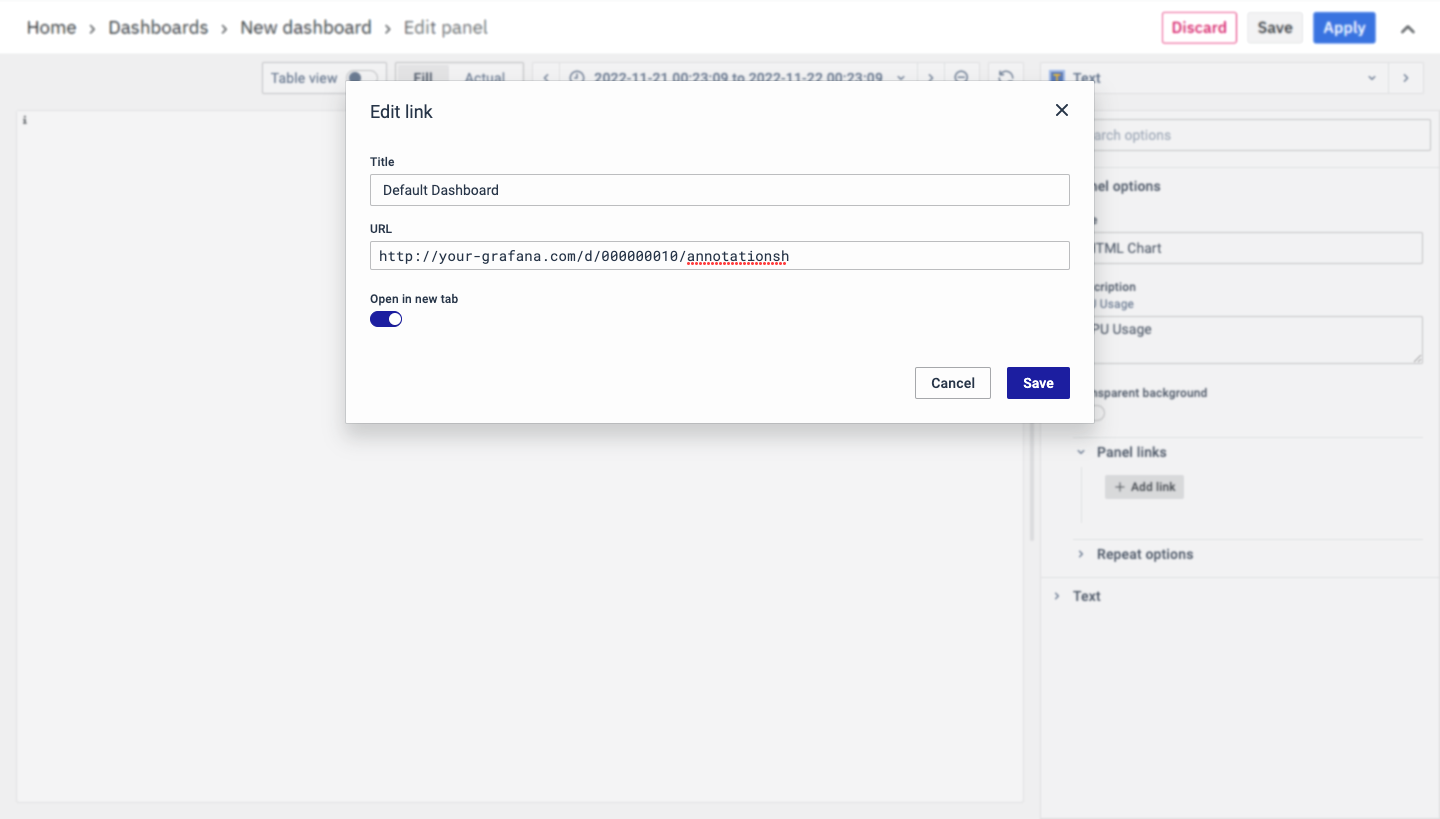
Task: Collapse the top toolbar with chevron-up icon
Action: point(1407,29)
